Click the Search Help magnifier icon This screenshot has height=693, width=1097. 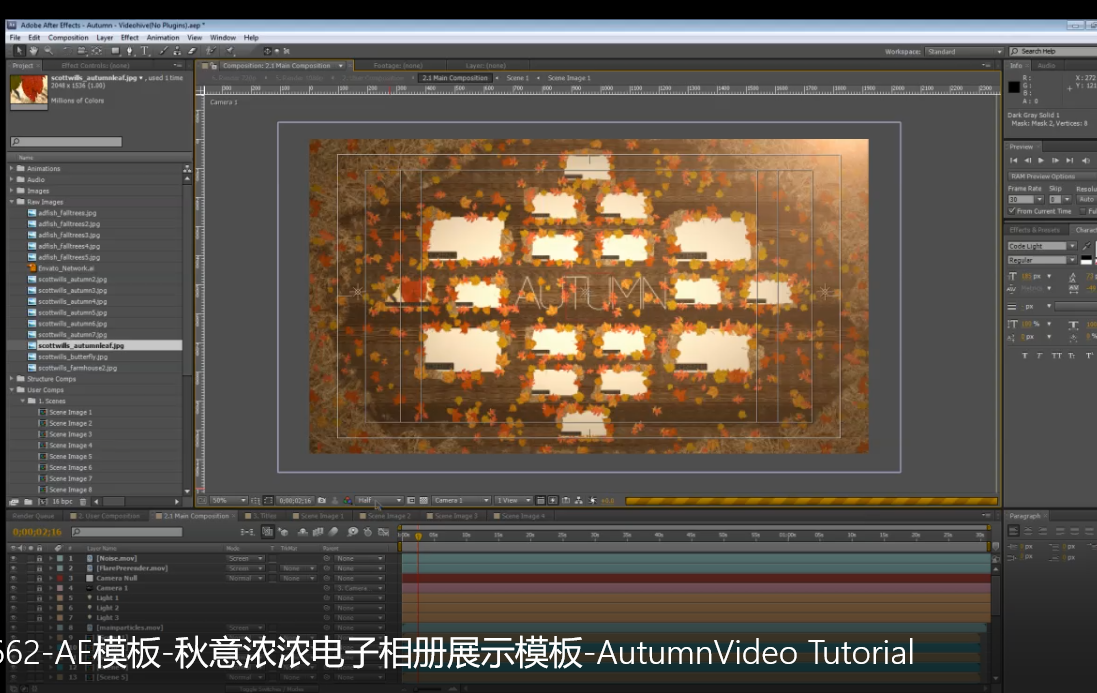coord(1014,51)
